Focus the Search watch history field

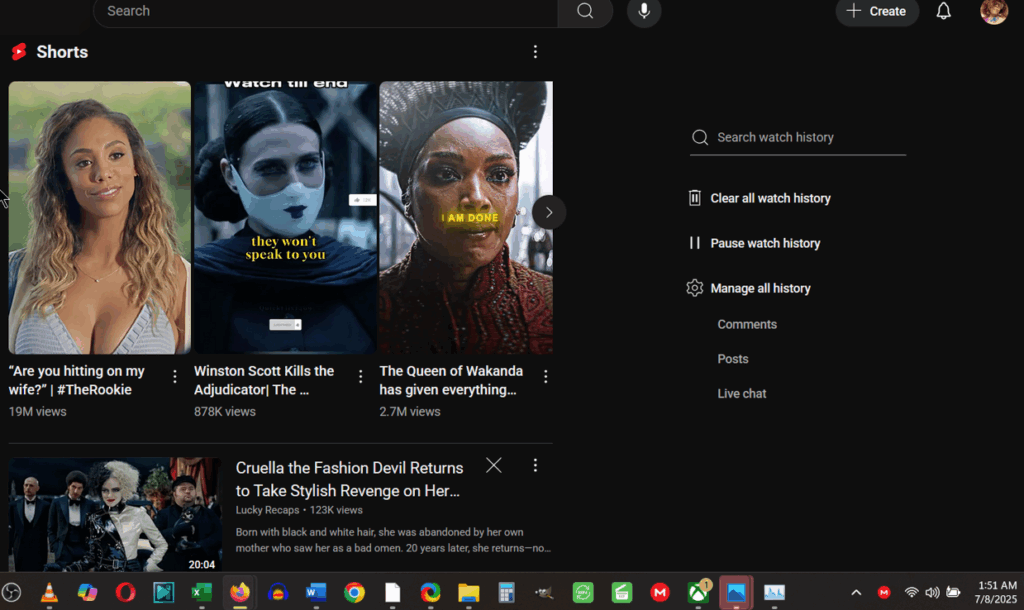(x=798, y=137)
